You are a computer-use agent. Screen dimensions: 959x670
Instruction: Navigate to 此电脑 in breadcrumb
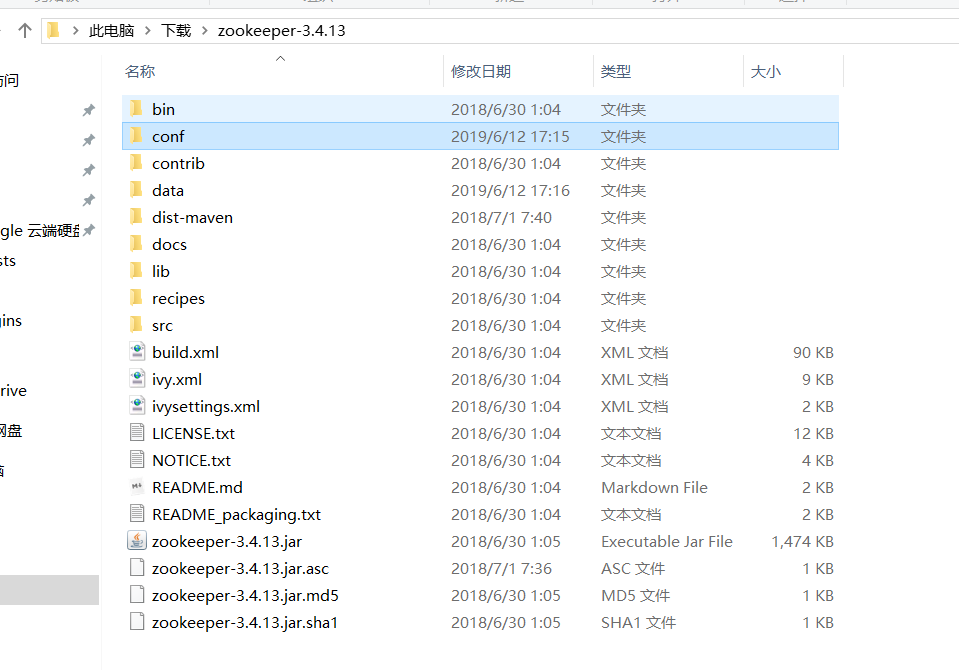click(111, 31)
